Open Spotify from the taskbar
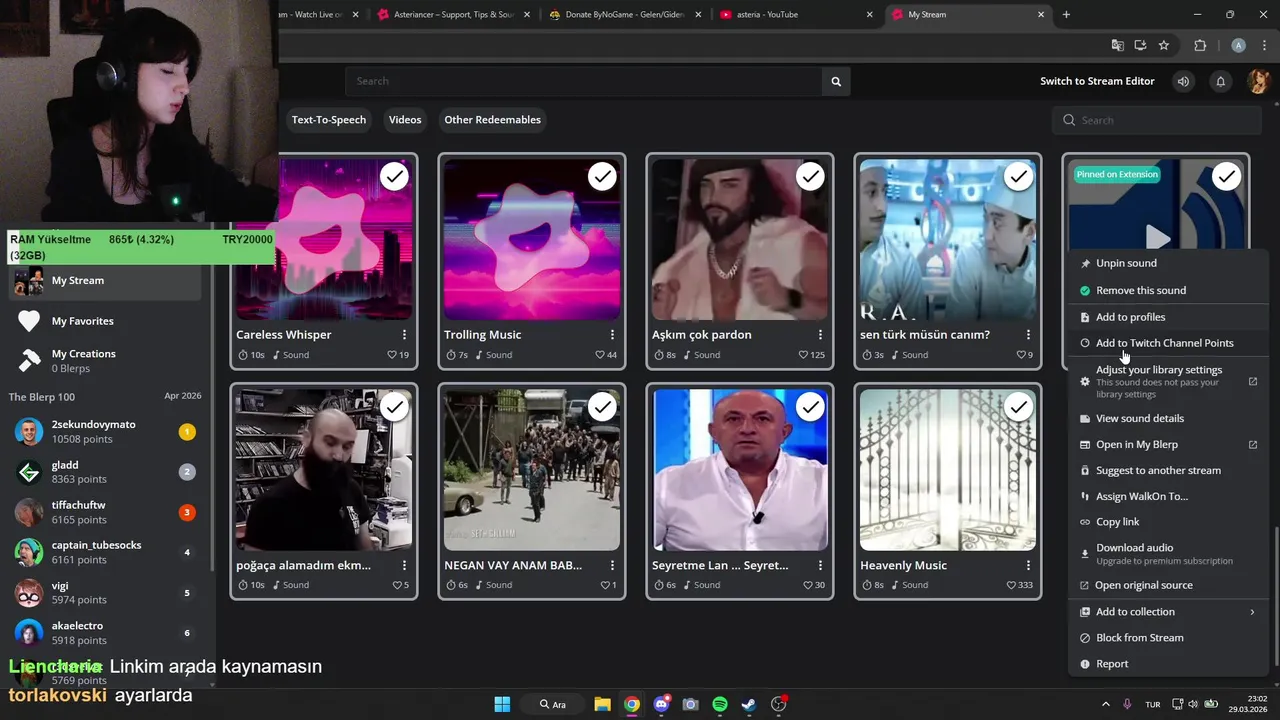The image size is (1280, 720). point(720,704)
